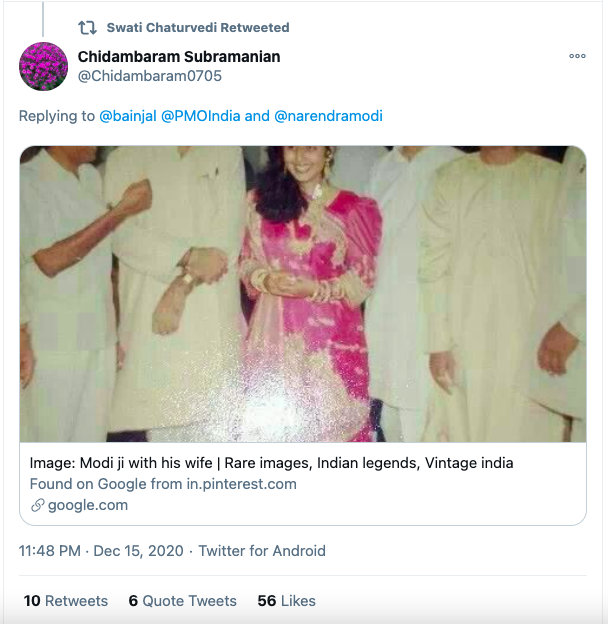
Task: Click the @narendramodi mention
Action: [x=328, y=116]
